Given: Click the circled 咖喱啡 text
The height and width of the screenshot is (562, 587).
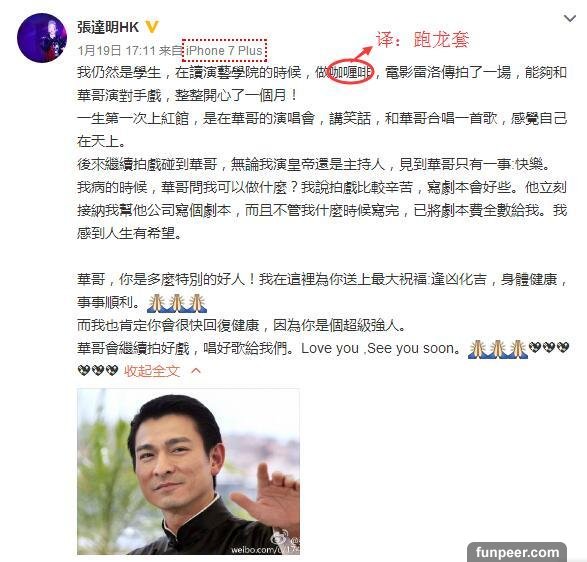Looking at the screenshot, I should point(350,72).
